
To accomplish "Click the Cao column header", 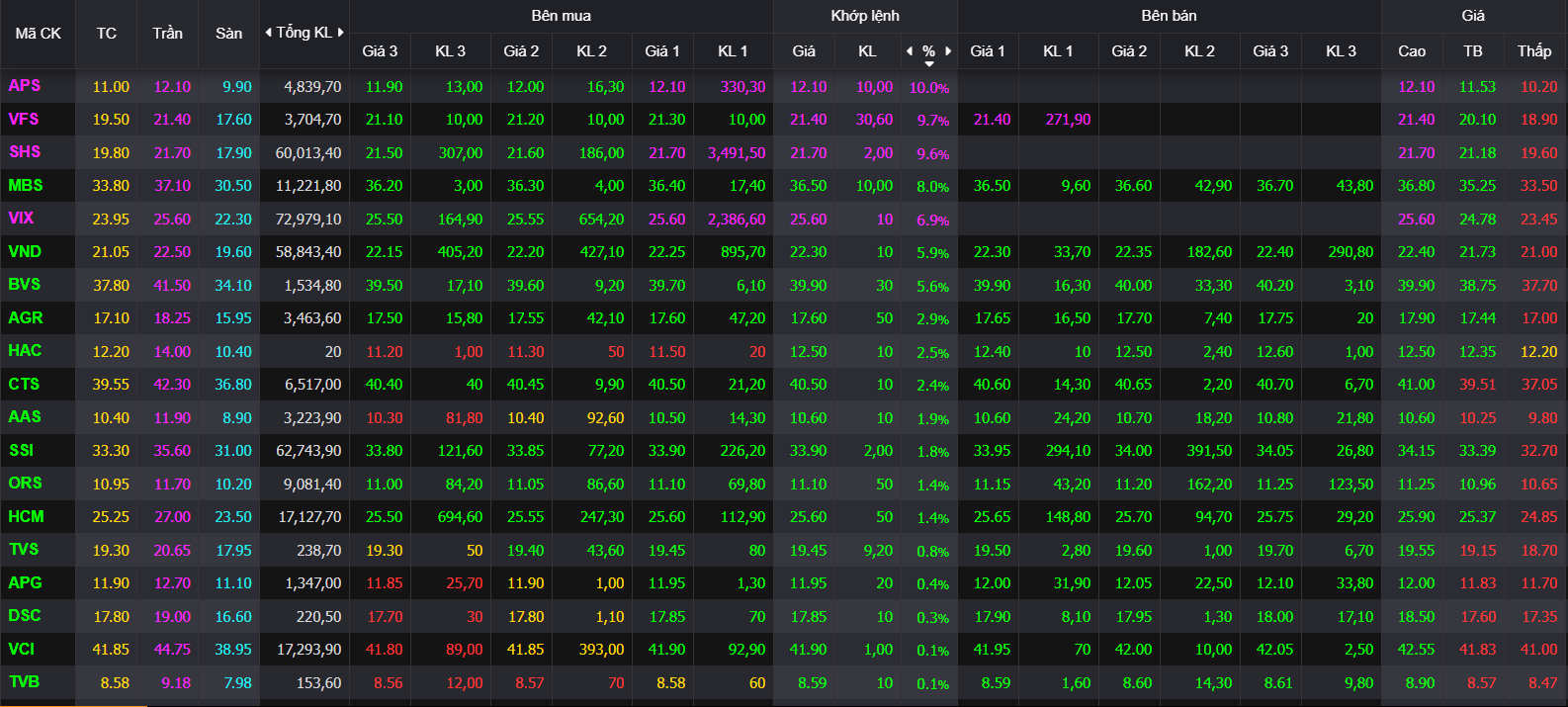I will pos(1412,51).
